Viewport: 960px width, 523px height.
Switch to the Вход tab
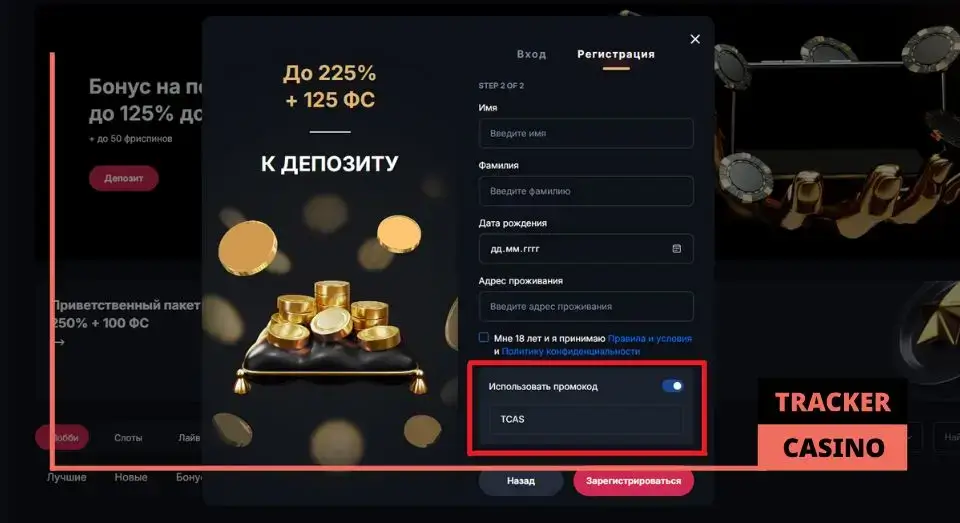[531, 54]
